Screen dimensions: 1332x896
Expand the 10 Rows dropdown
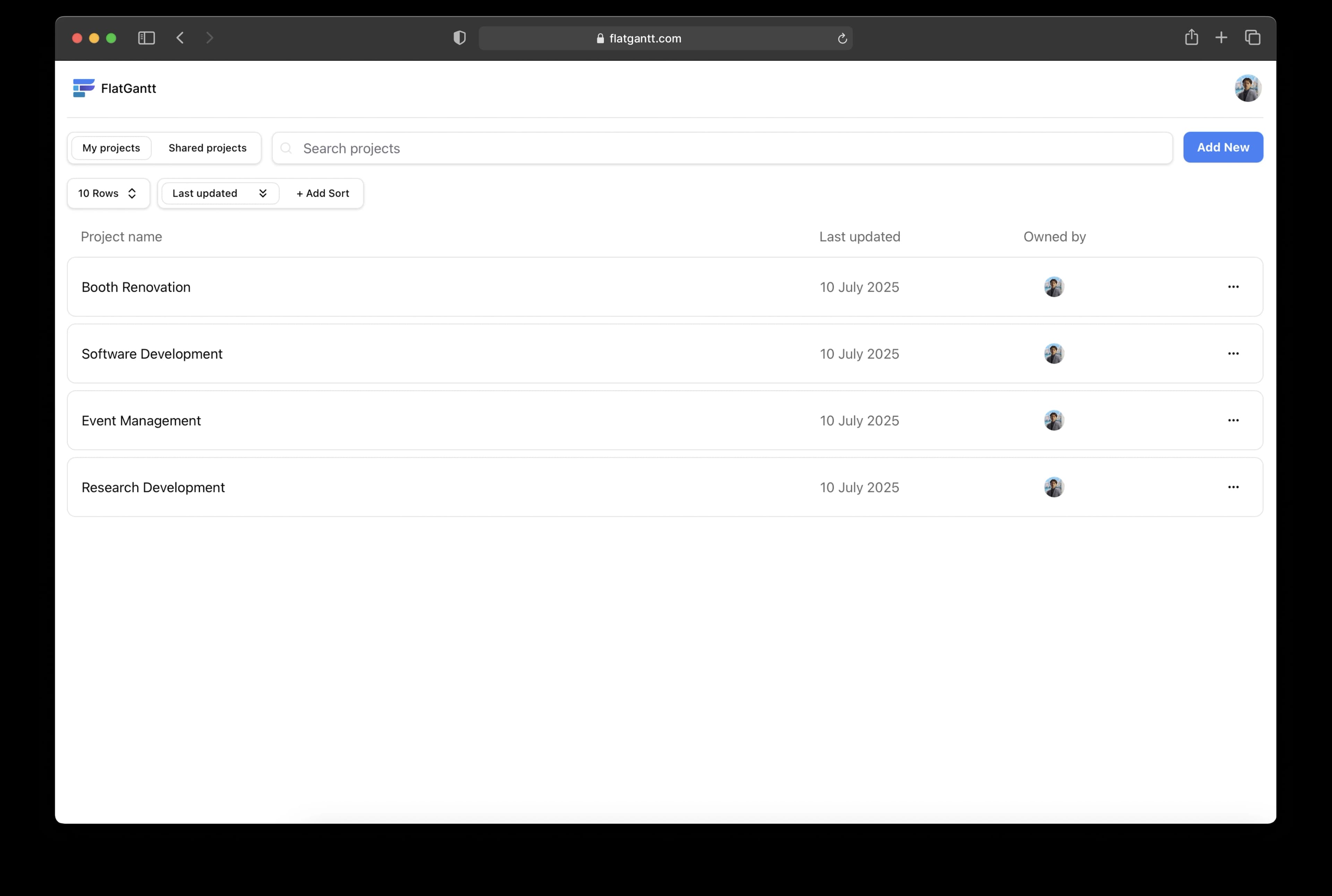coord(109,193)
